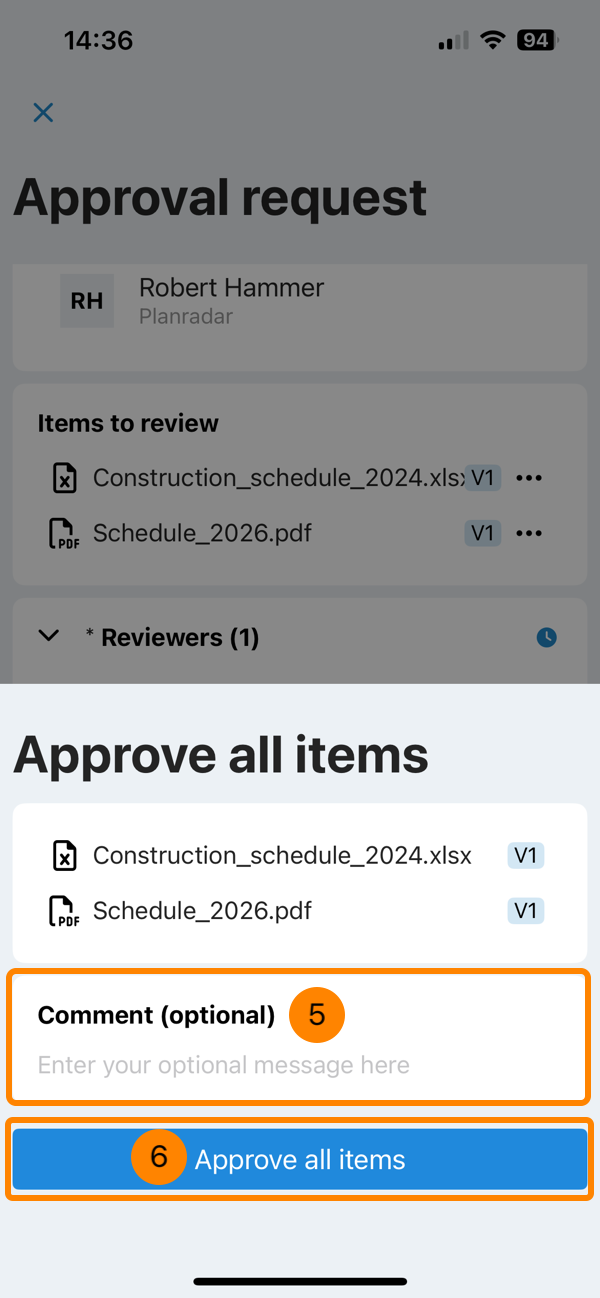Tap the battery indicator in status bar
Image resolution: width=600 pixels, height=1298 pixels.
pos(537,41)
